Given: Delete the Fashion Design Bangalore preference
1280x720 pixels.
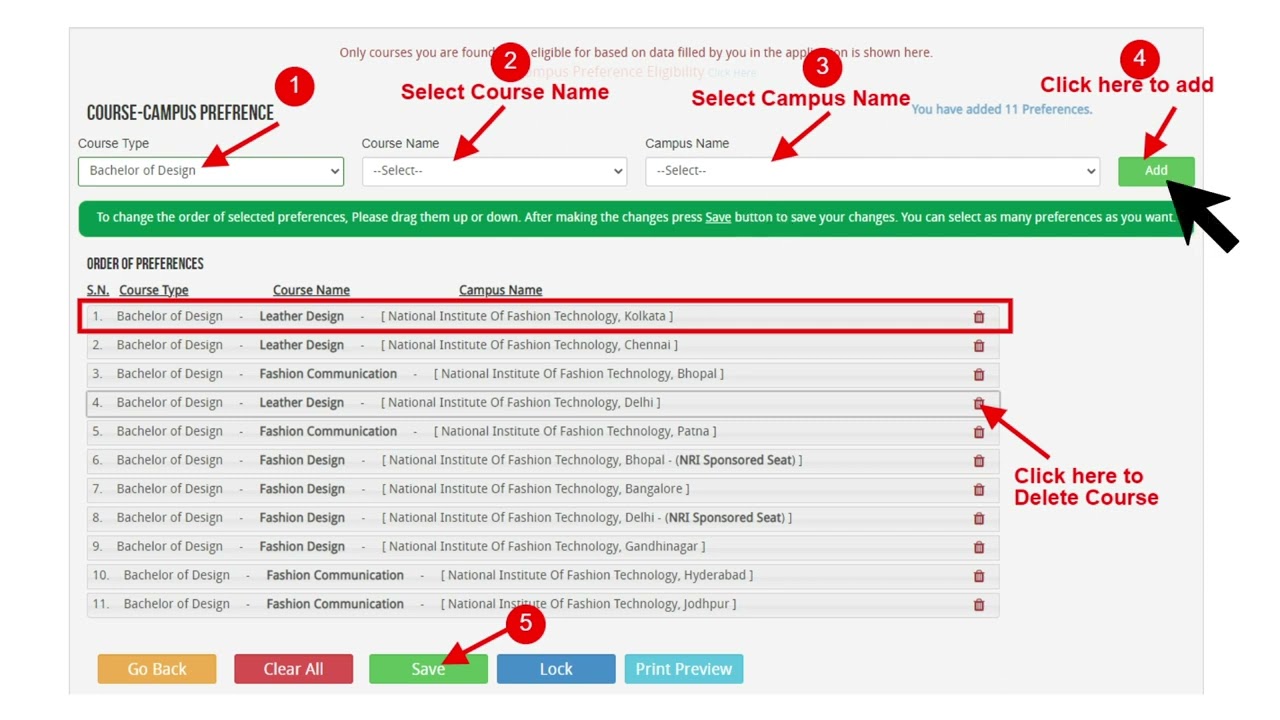Looking at the screenshot, I should tap(979, 490).
